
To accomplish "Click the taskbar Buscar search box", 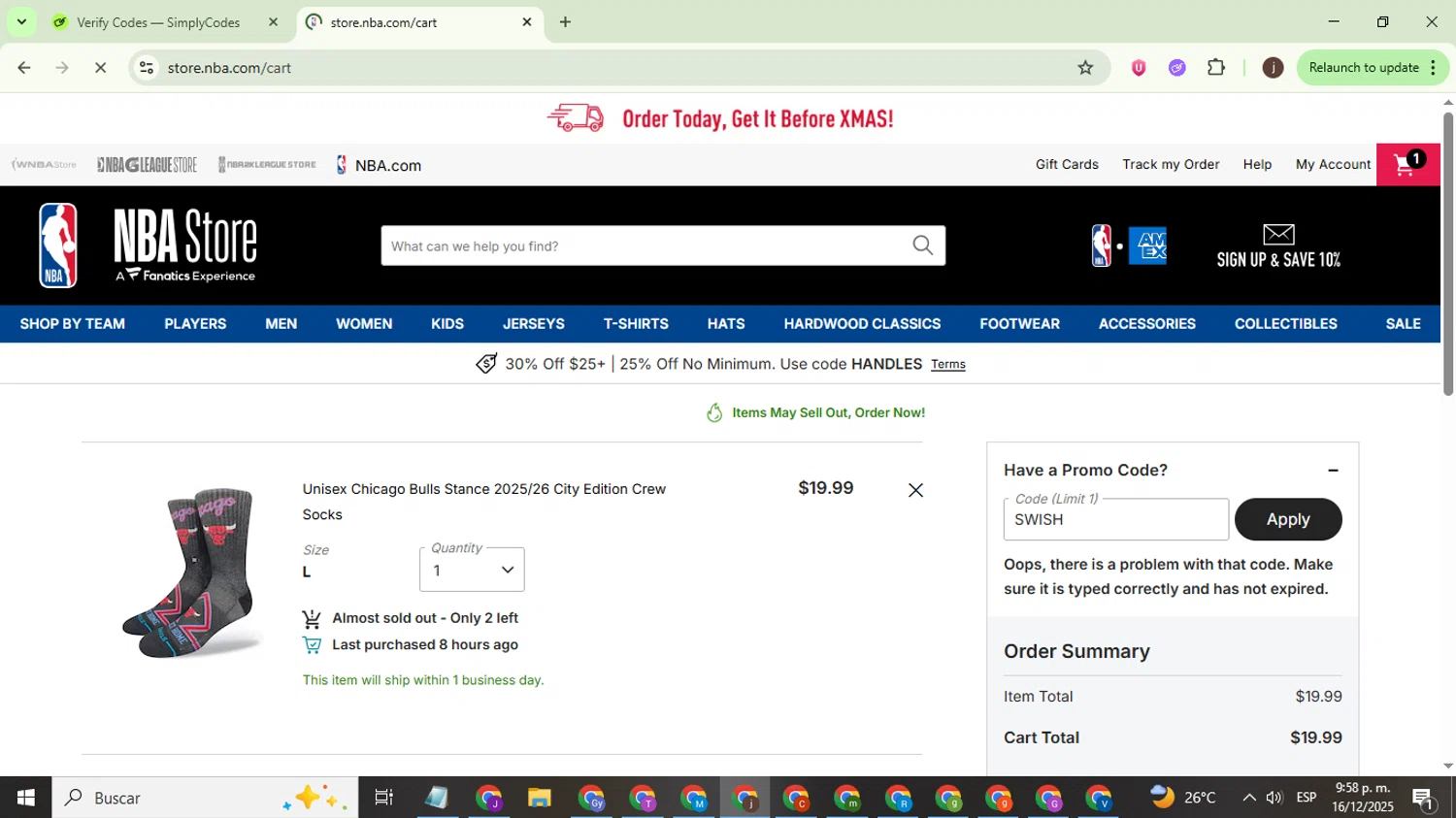I will 205,798.
